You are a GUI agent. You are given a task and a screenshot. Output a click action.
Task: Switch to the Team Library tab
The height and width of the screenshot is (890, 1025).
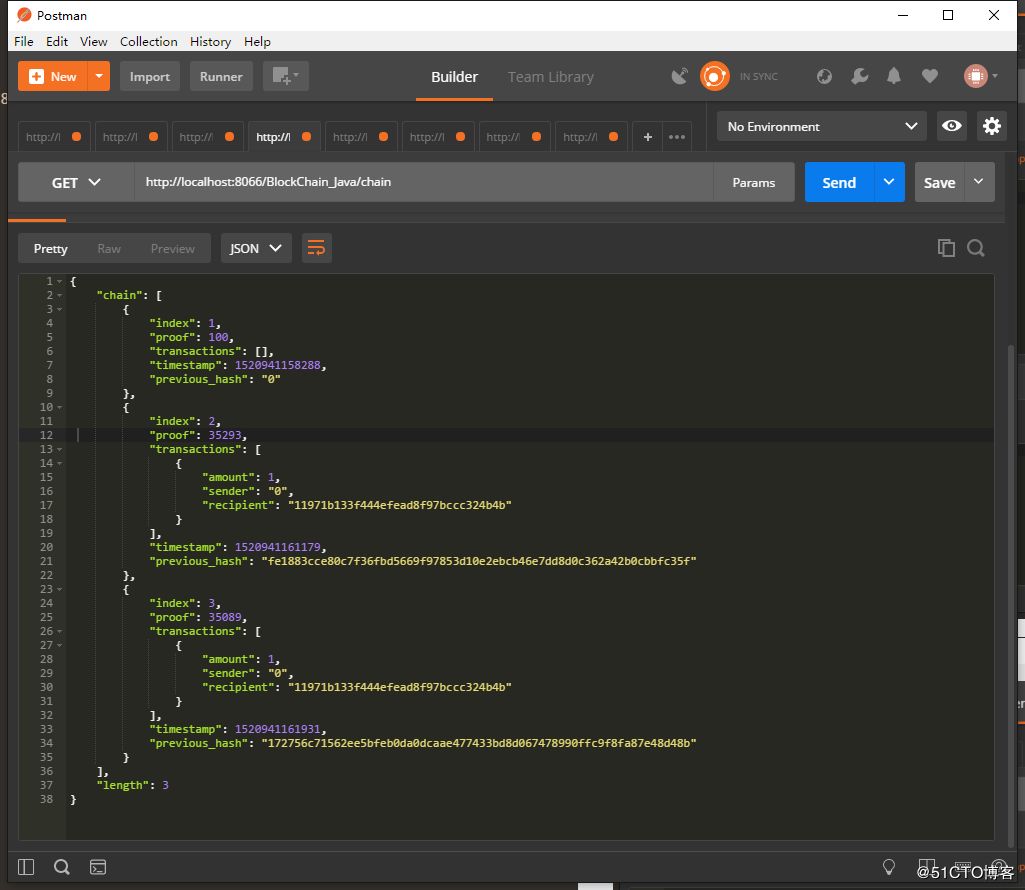[x=550, y=77]
